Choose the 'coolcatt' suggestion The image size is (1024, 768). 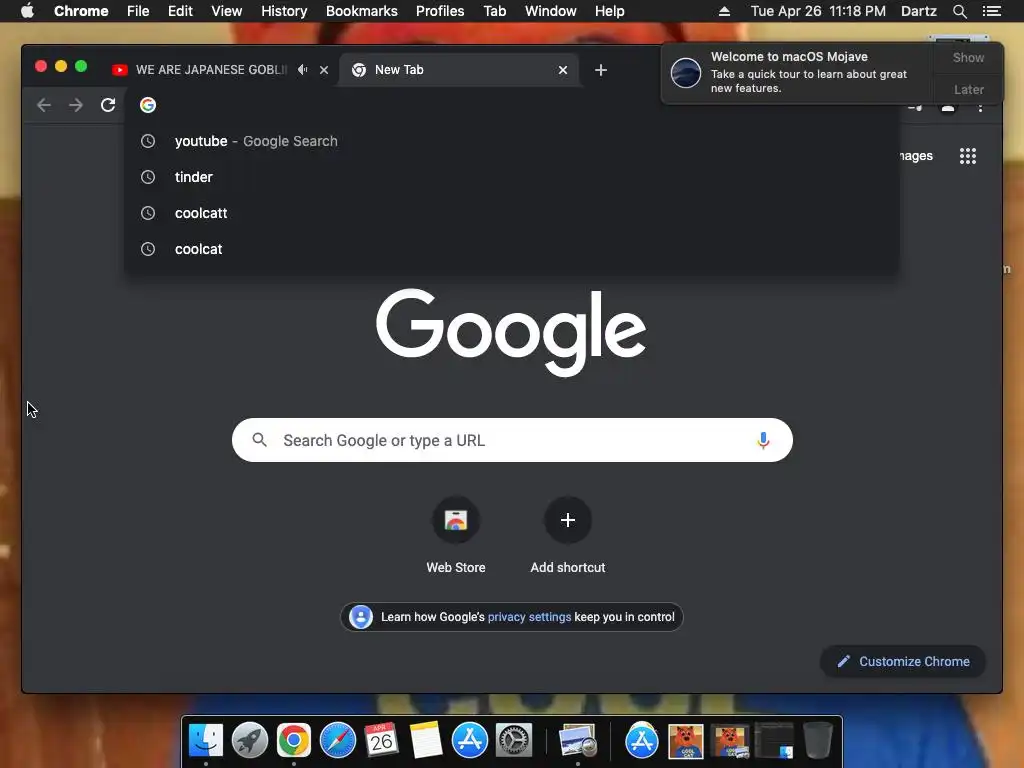[511, 213]
